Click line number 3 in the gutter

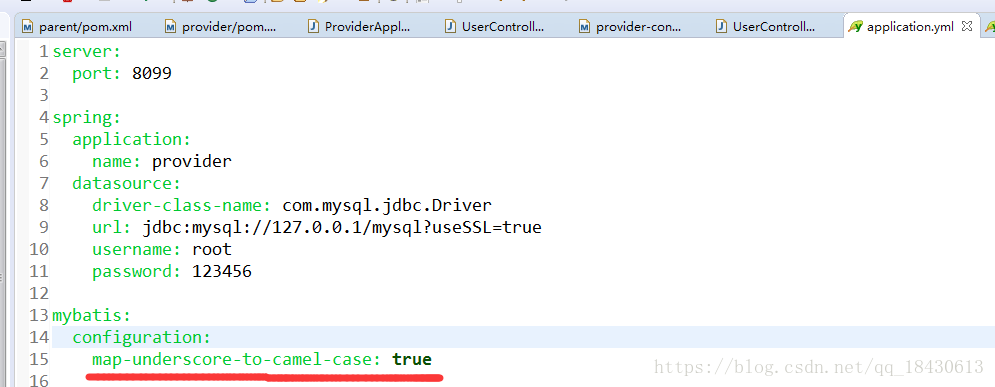coord(44,95)
